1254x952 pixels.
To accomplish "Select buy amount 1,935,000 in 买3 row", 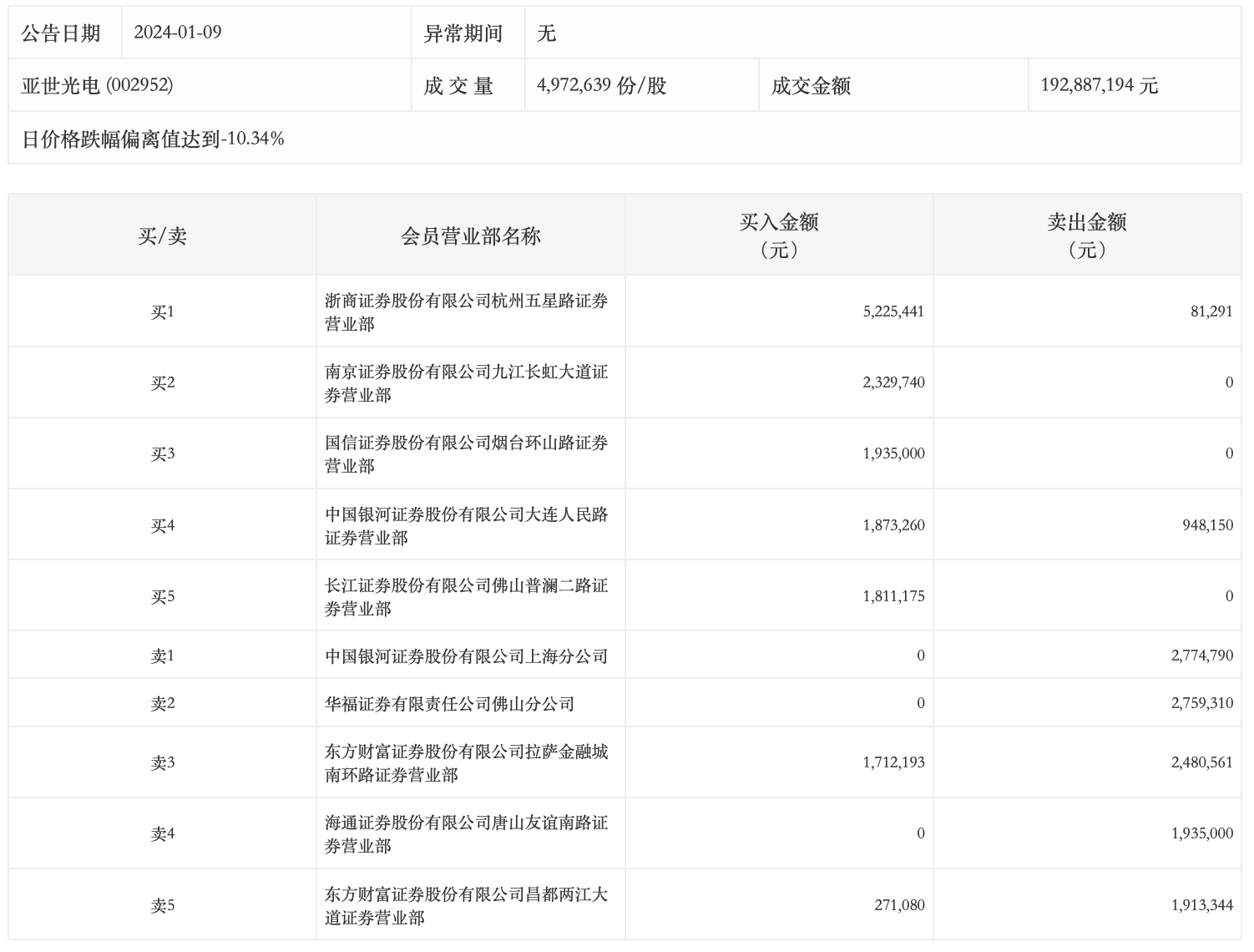I will [x=893, y=453].
